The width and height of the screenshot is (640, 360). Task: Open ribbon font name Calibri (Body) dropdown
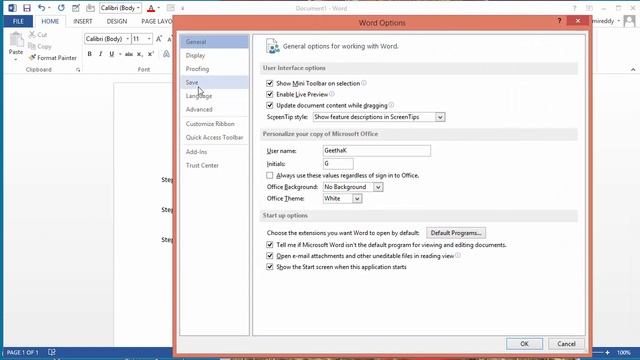[127, 39]
